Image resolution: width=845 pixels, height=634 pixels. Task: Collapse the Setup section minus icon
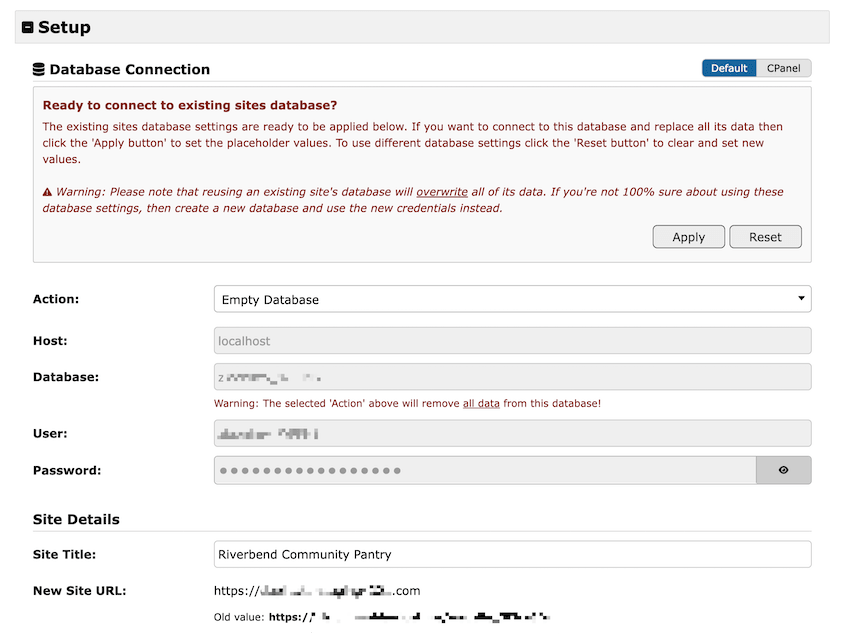pos(27,27)
